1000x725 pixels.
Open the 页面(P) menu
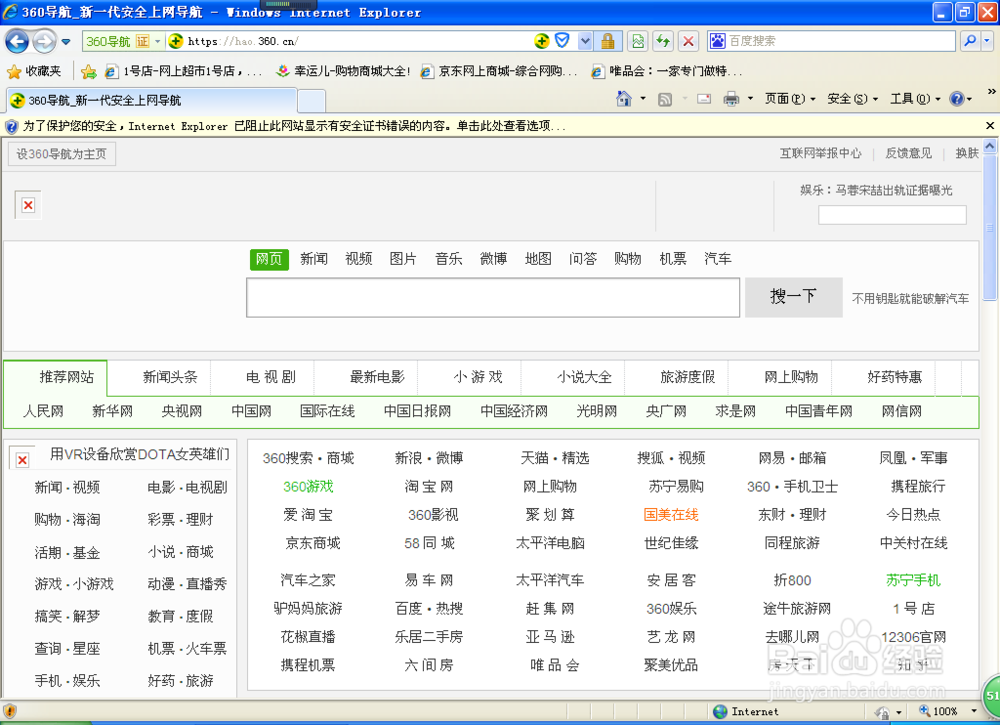pos(790,99)
